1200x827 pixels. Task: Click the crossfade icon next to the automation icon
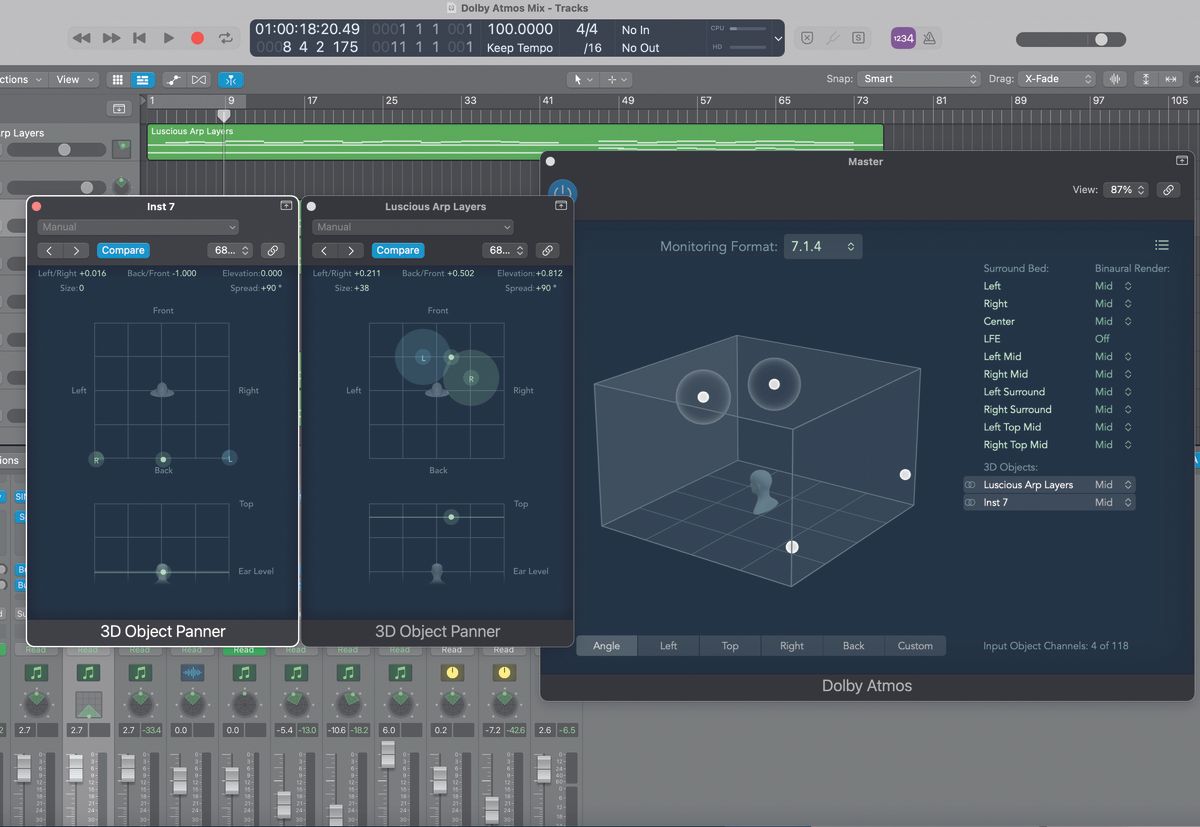pos(198,80)
